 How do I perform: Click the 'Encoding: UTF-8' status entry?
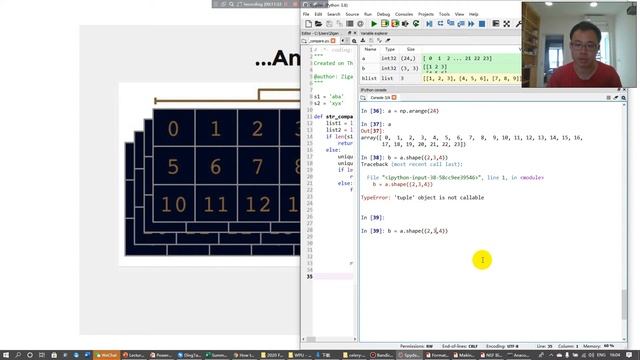point(502,346)
